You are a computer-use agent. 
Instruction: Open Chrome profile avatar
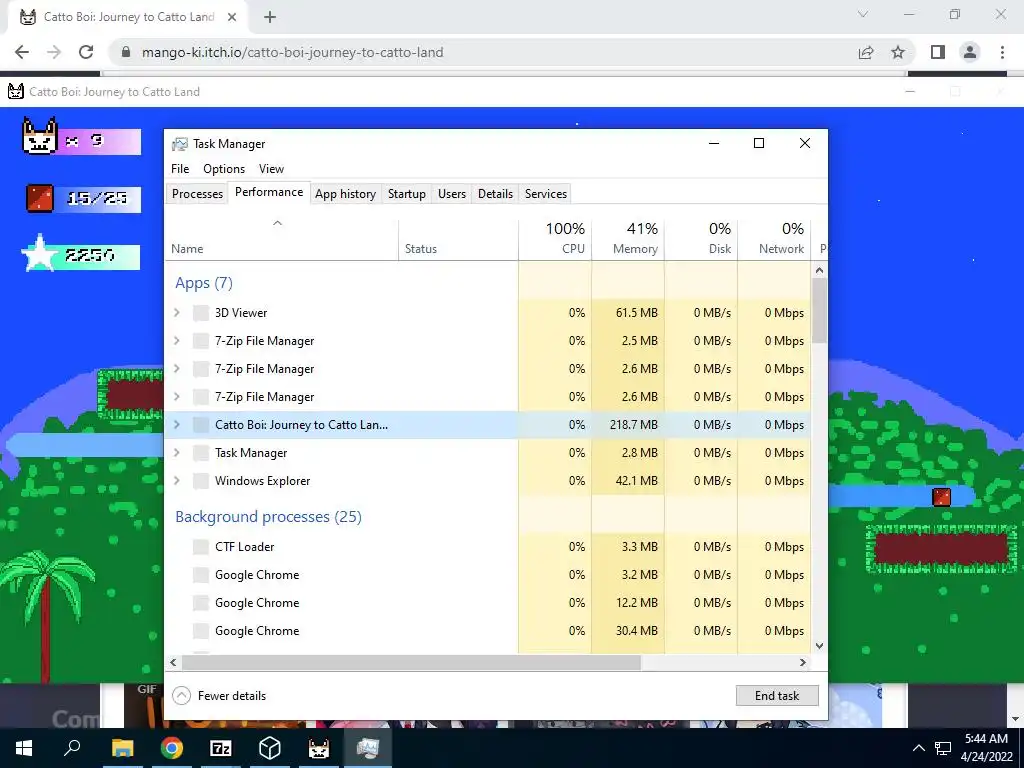coord(970,52)
